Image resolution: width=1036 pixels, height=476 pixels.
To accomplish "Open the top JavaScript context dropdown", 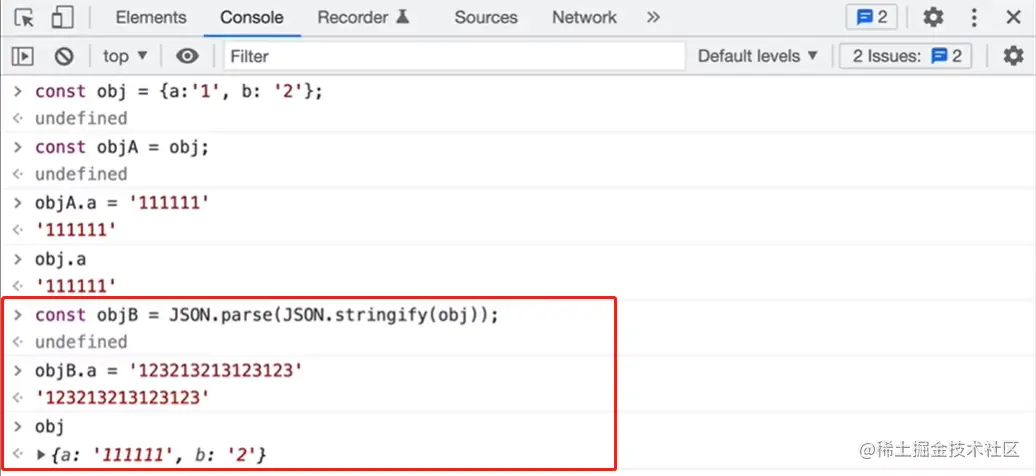I will (x=125, y=56).
